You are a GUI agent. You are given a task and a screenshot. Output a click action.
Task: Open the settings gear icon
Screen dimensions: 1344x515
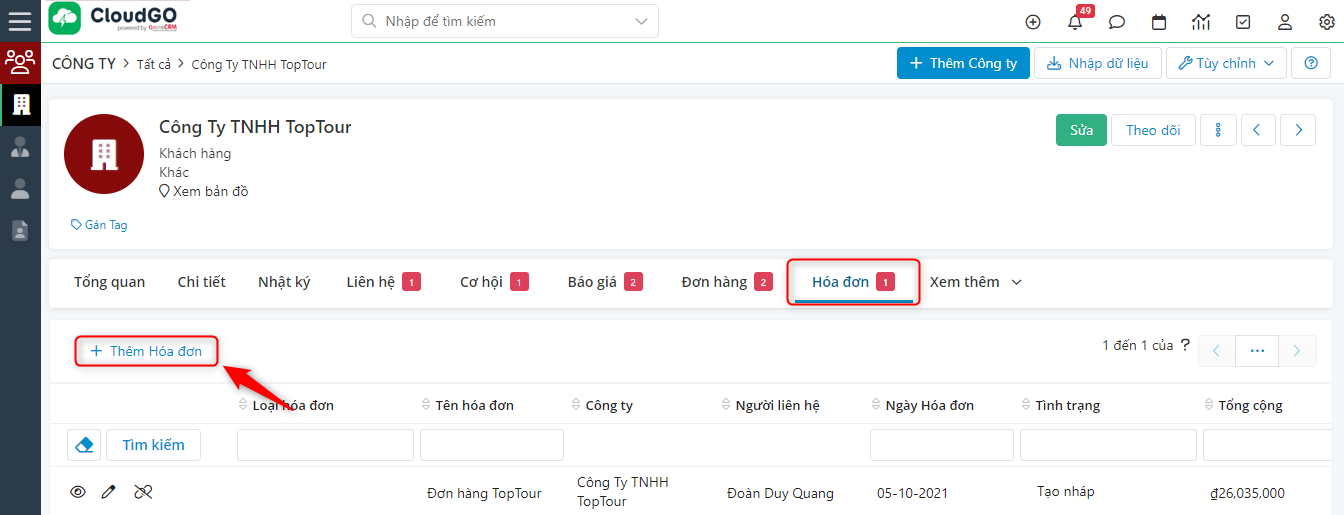click(x=1327, y=22)
